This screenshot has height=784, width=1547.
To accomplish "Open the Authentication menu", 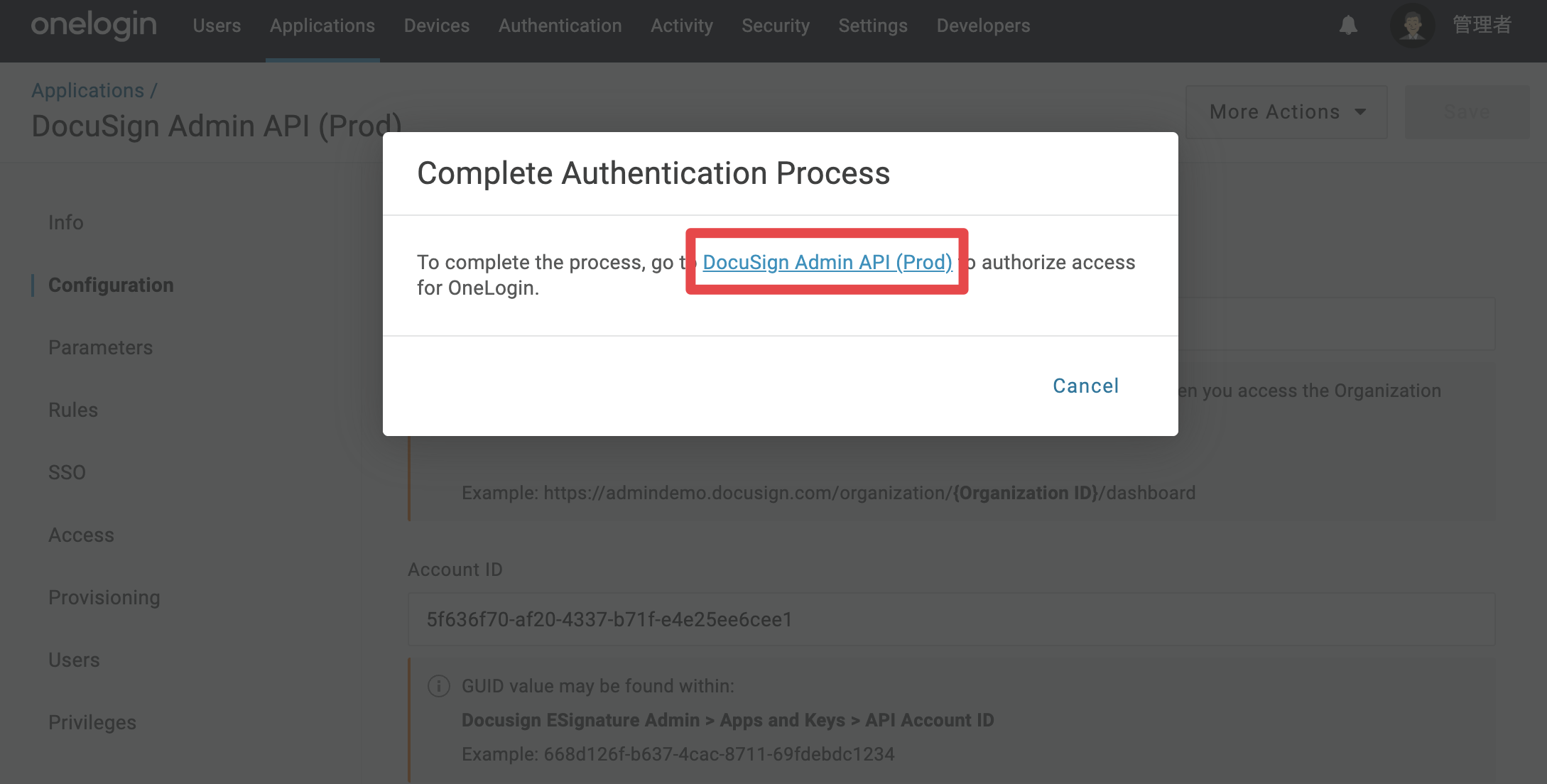I will coord(560,26).
